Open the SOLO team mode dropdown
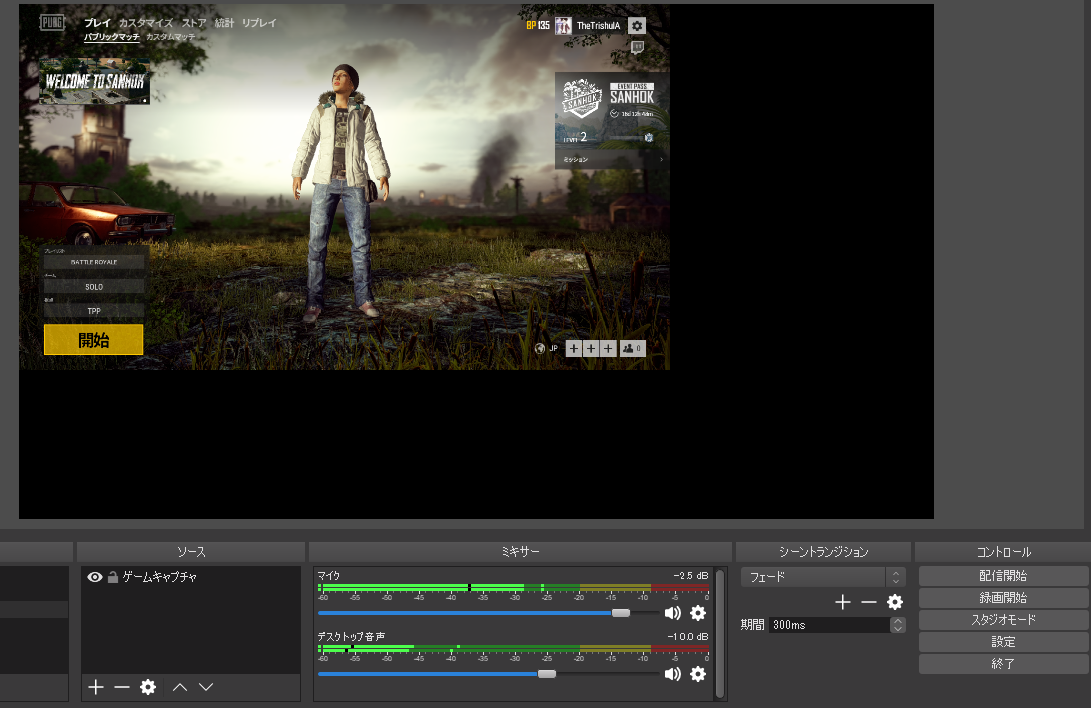 click(94, 287)
